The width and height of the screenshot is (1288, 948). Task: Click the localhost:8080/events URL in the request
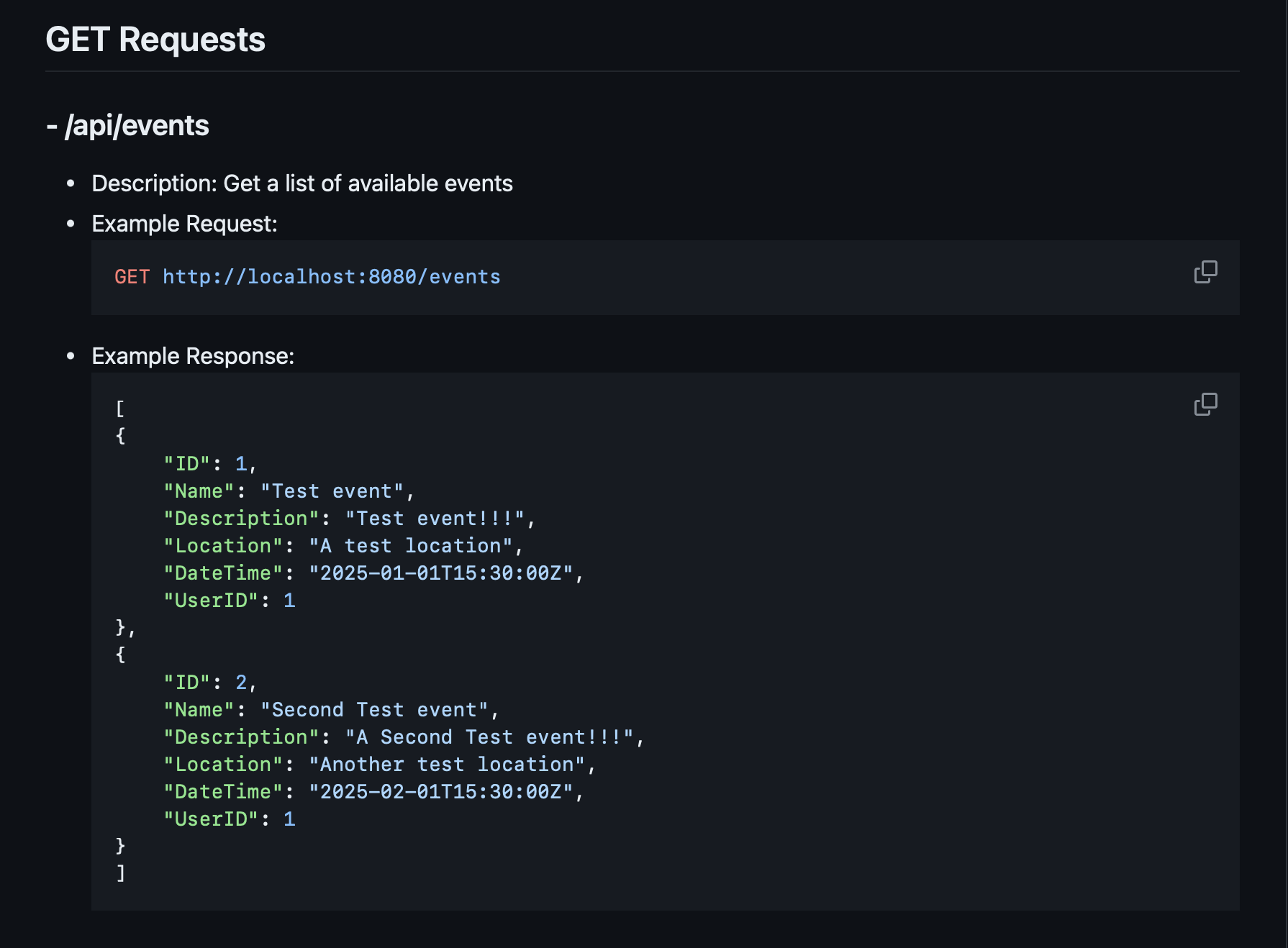(331, 277)
